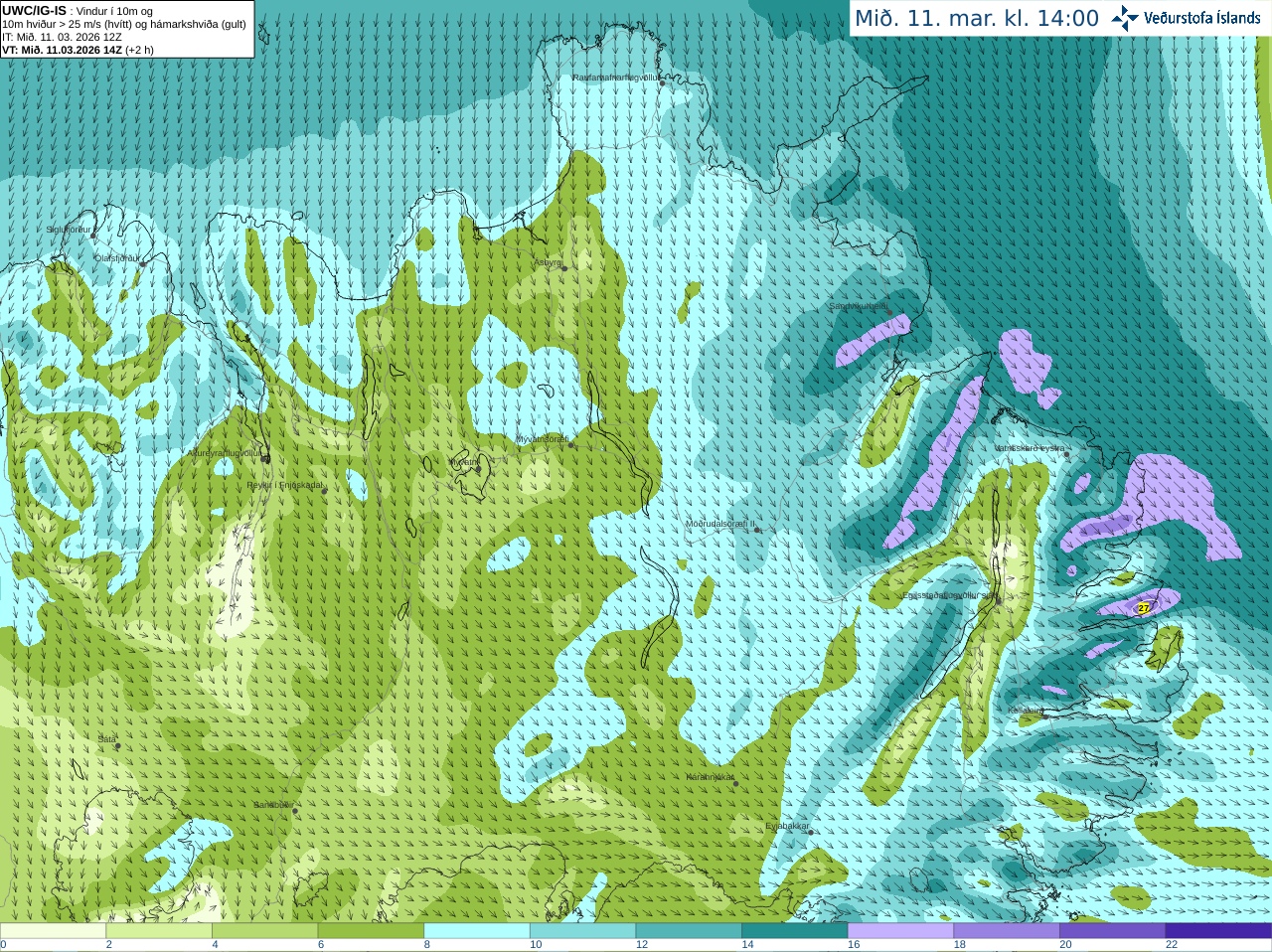Screen dimensions: 1272x952
Task: Click the 10–12 m/s legend color
Action: tap(583, 931)
